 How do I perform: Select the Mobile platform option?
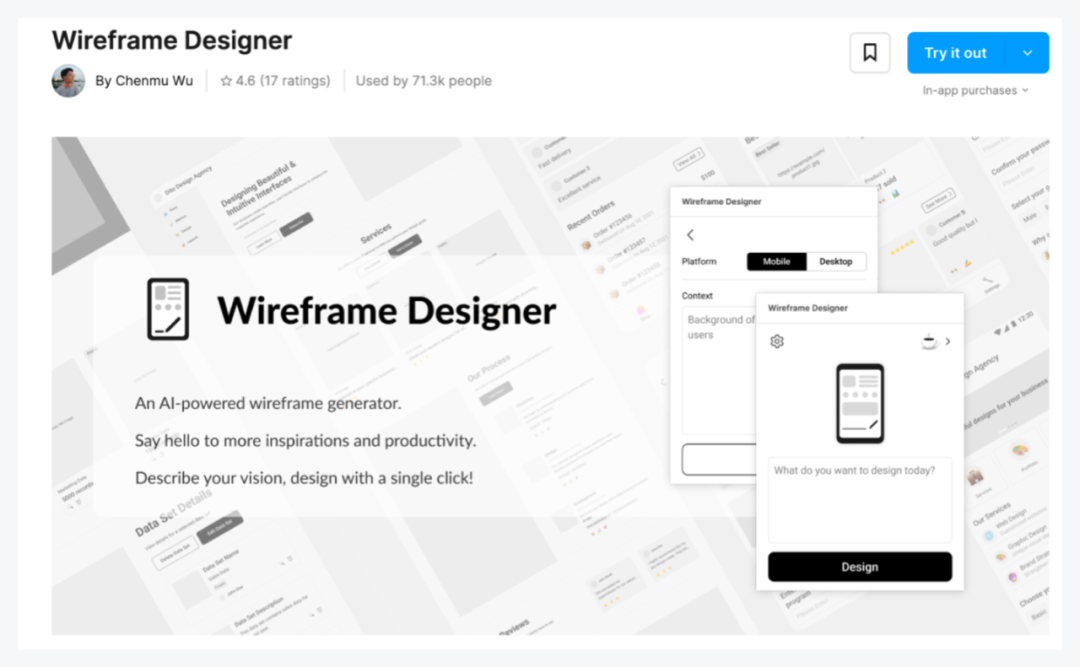tap(776, 261)
